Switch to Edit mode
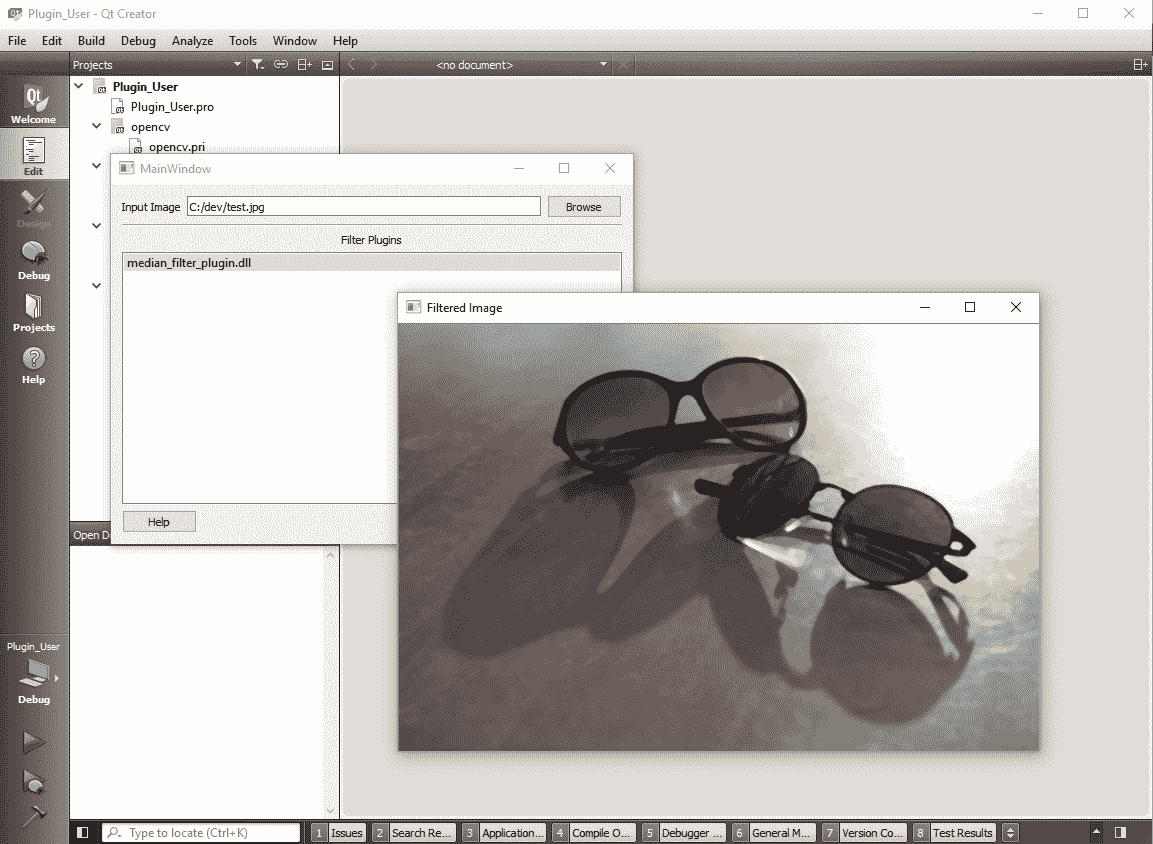The height and width of the screenshot is (844, 1153). [x=33, y=157]
